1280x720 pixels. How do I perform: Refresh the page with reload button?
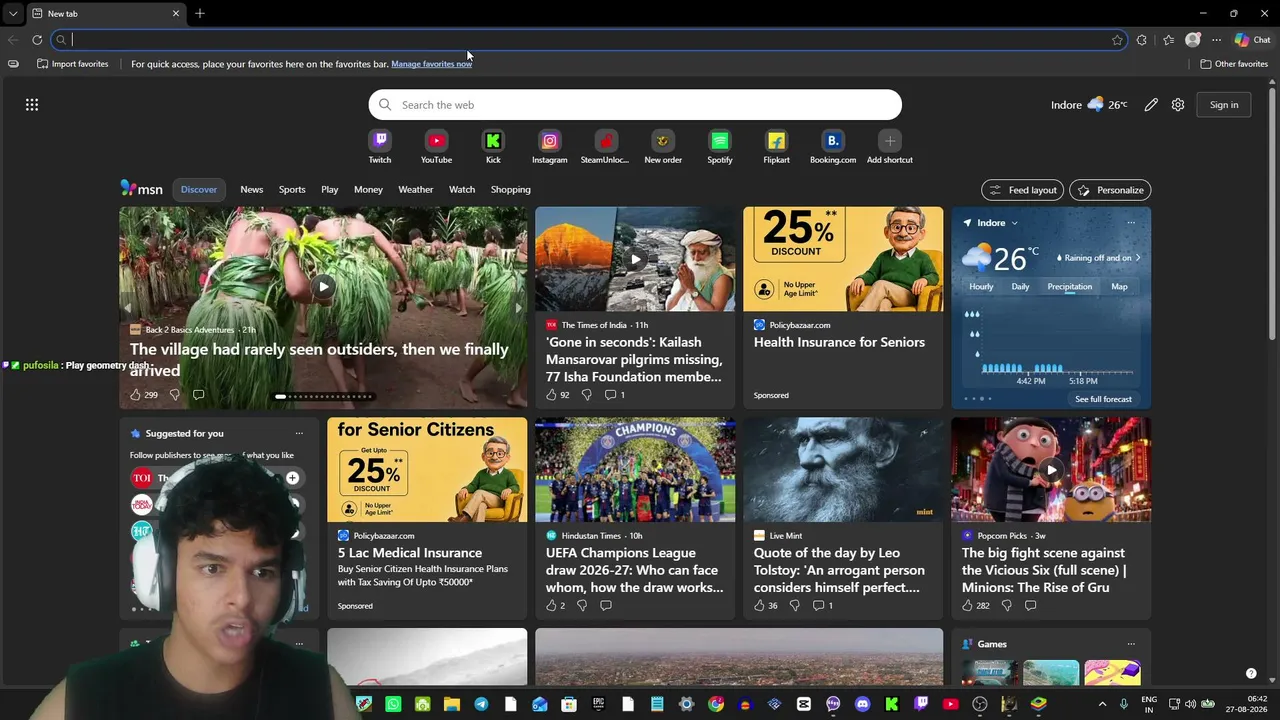[x=37, y=40]
